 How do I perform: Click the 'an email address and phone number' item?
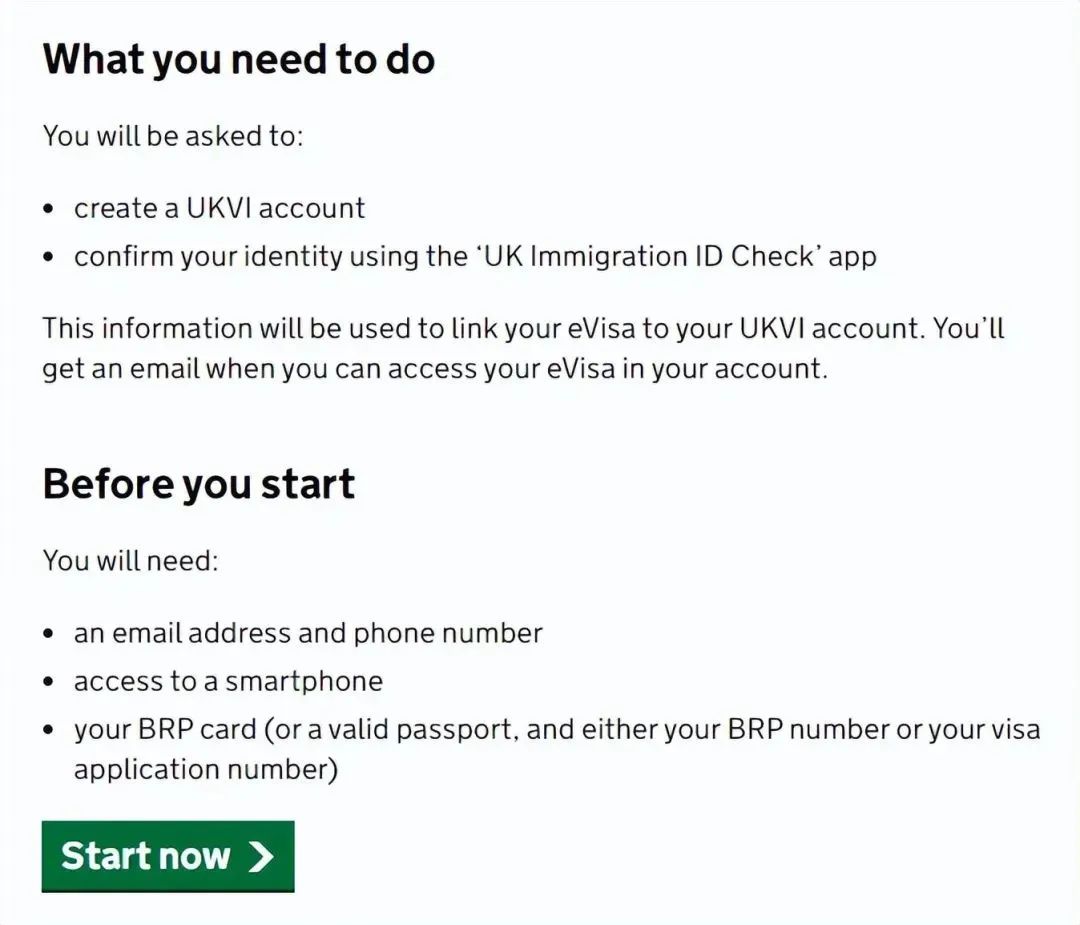click(308, 634)
